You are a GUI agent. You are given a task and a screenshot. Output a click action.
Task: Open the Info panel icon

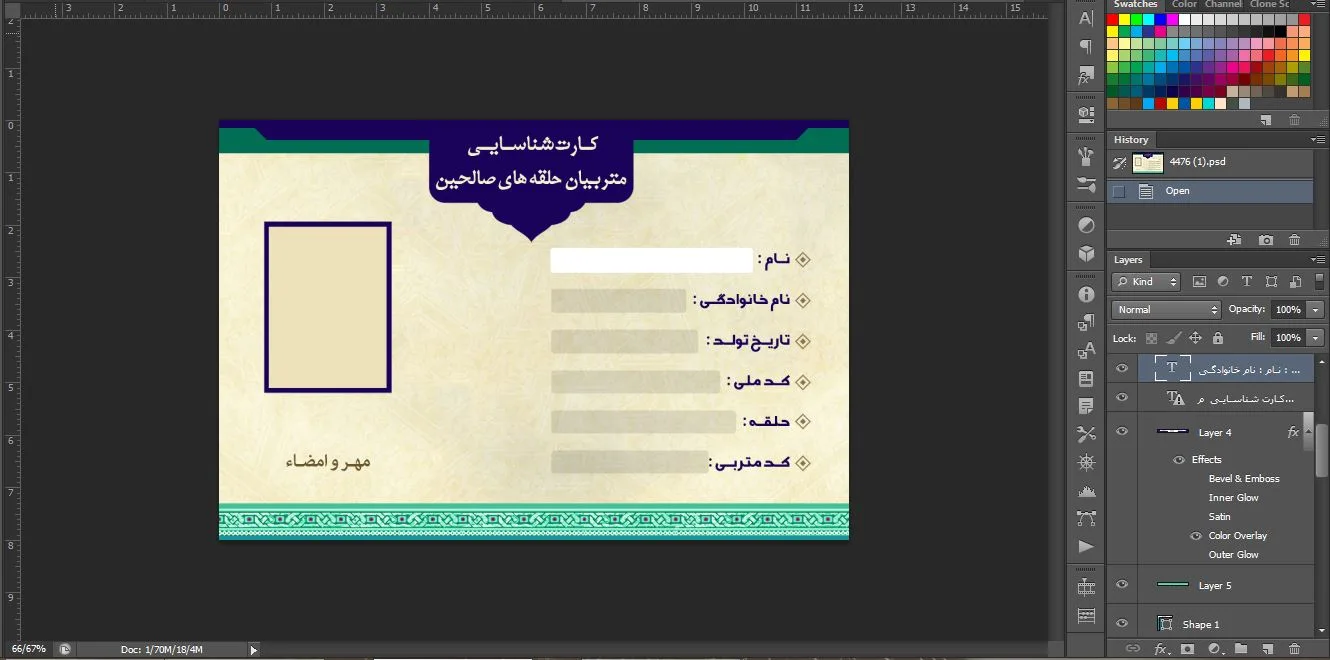click(x=1086, y=294)
